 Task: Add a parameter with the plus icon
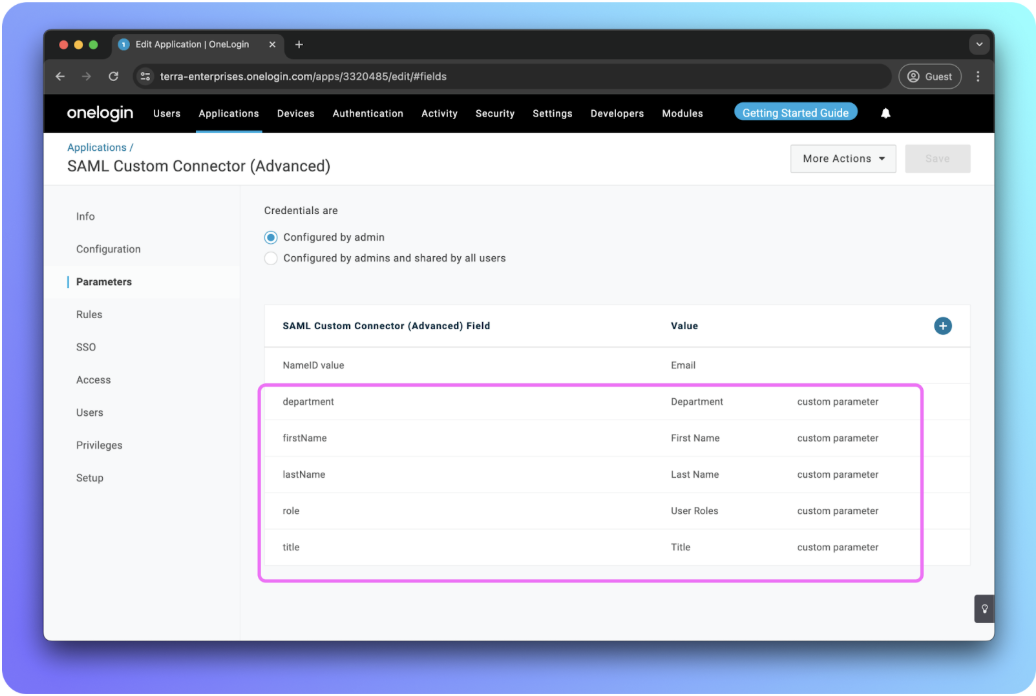[x=943, y=326]
